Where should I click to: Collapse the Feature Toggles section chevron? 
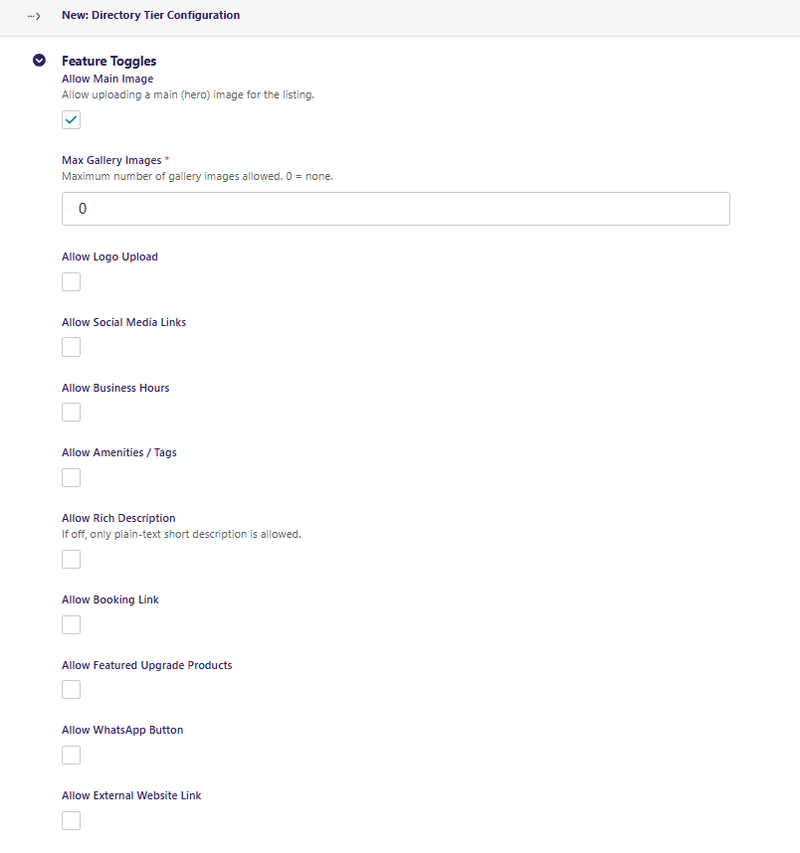pos(39,60)
